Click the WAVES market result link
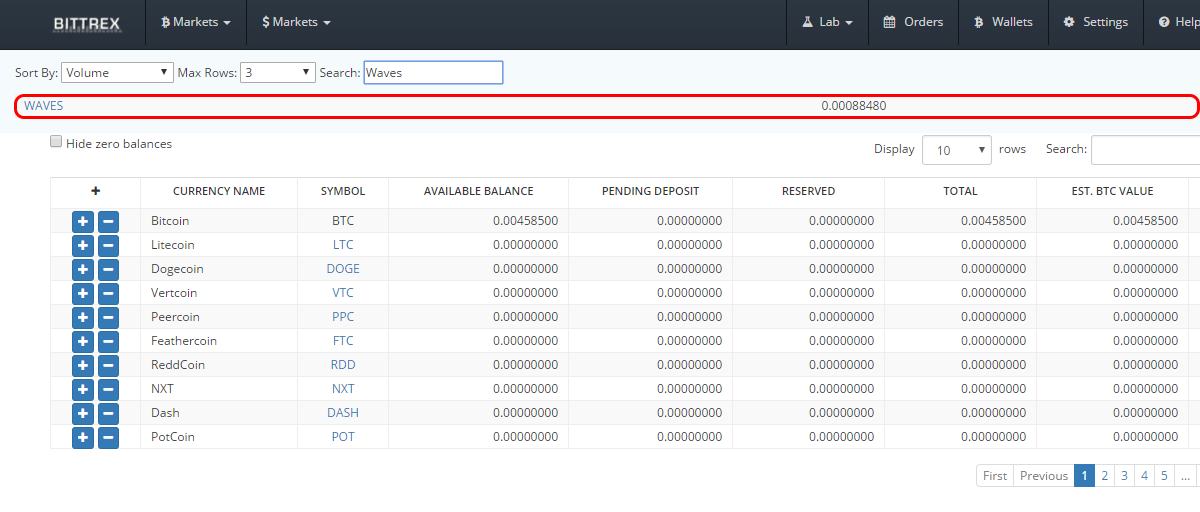 [44, 105]
